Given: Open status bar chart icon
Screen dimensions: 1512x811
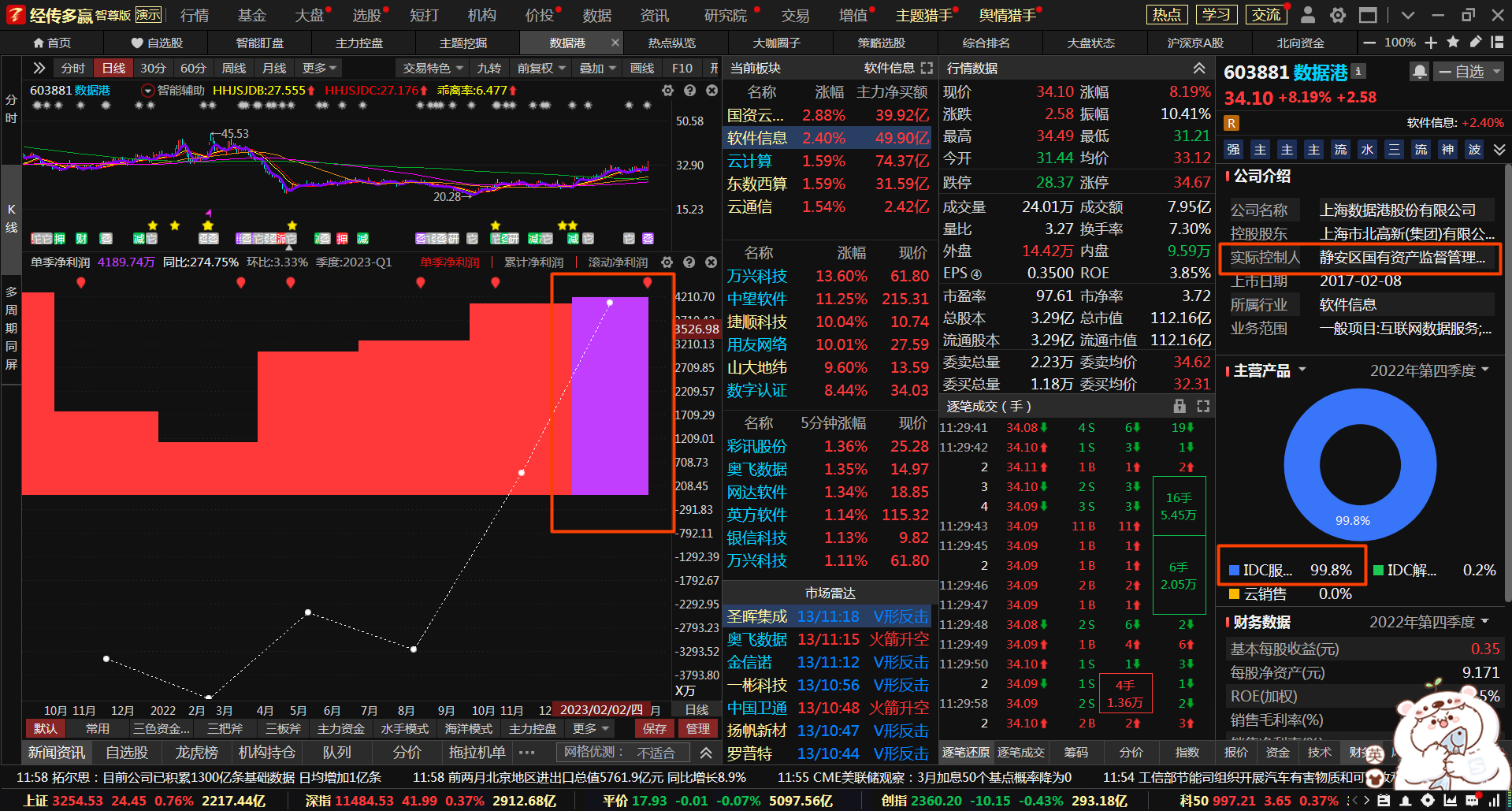Looking at the screenshot, I should click(x=1450, y=801).
